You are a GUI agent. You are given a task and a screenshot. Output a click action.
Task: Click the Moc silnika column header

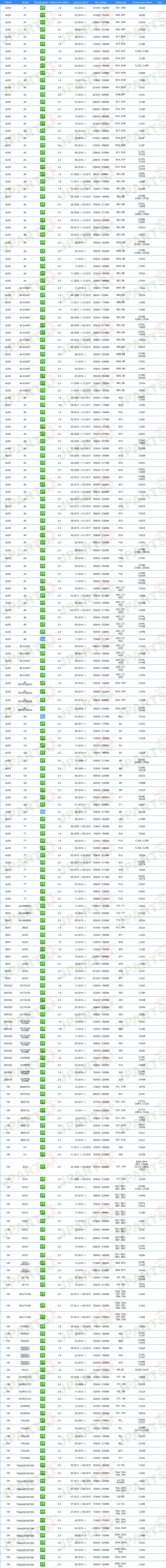tap(101, 2)
